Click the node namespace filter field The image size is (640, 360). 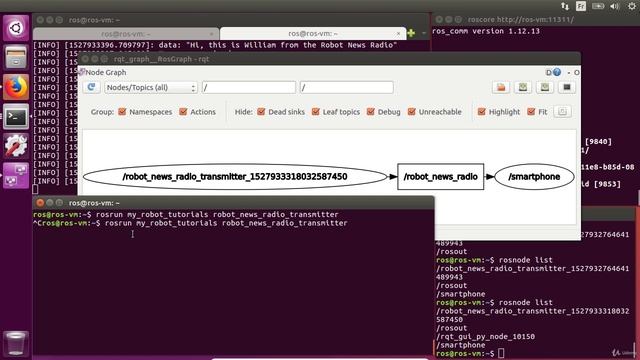coord(249,87)
